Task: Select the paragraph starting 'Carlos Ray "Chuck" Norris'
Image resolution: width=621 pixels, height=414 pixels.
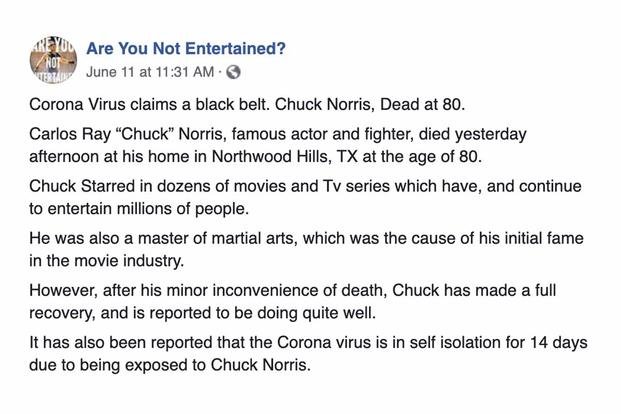Action: tap(278, 145)
